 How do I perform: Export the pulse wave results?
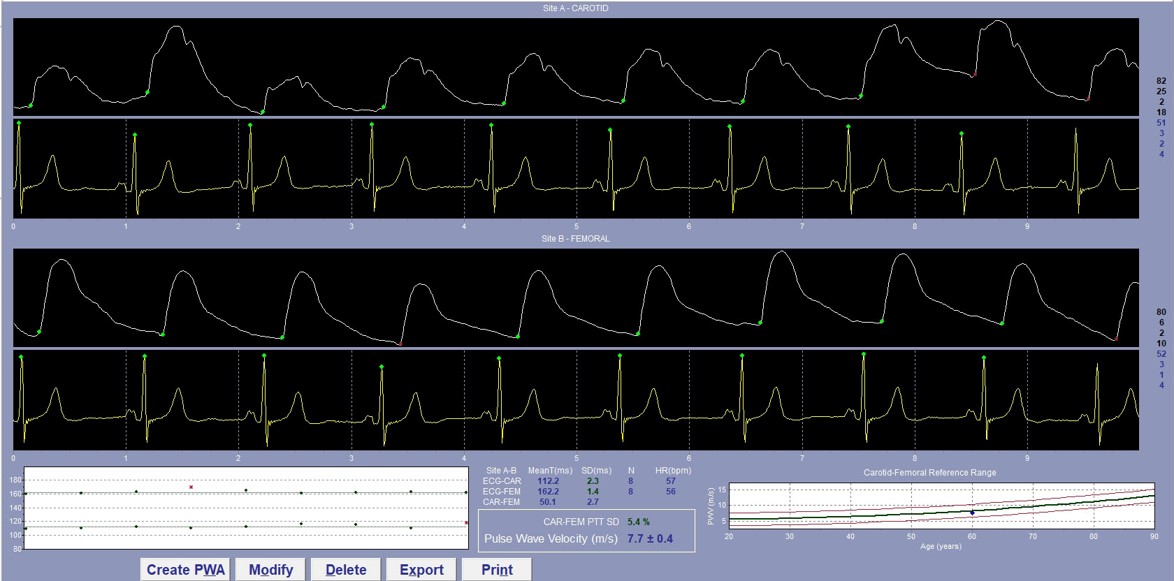(x=421, y=570)
